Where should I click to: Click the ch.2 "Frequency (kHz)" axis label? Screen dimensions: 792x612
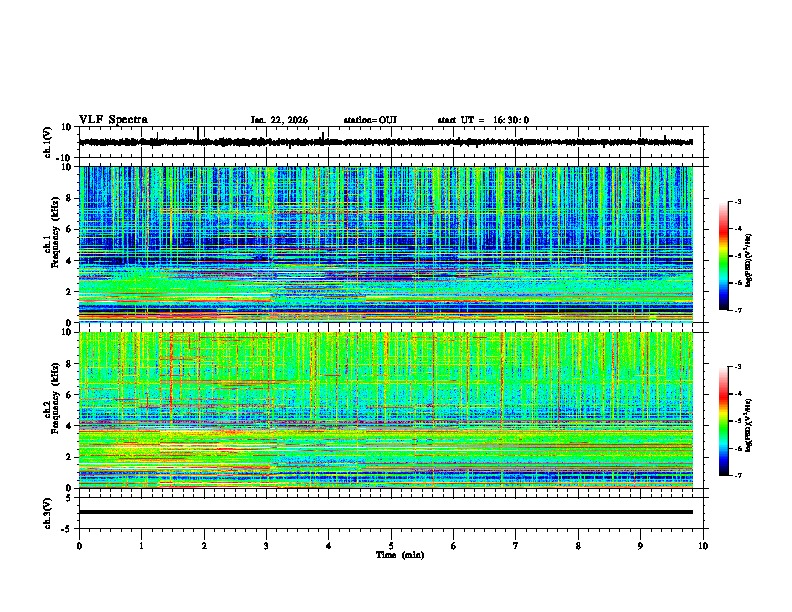pyautogui.click(x=55, y=398)
